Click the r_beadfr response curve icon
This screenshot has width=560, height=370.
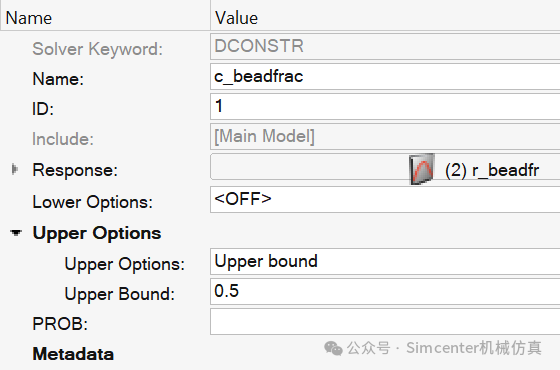422,169
